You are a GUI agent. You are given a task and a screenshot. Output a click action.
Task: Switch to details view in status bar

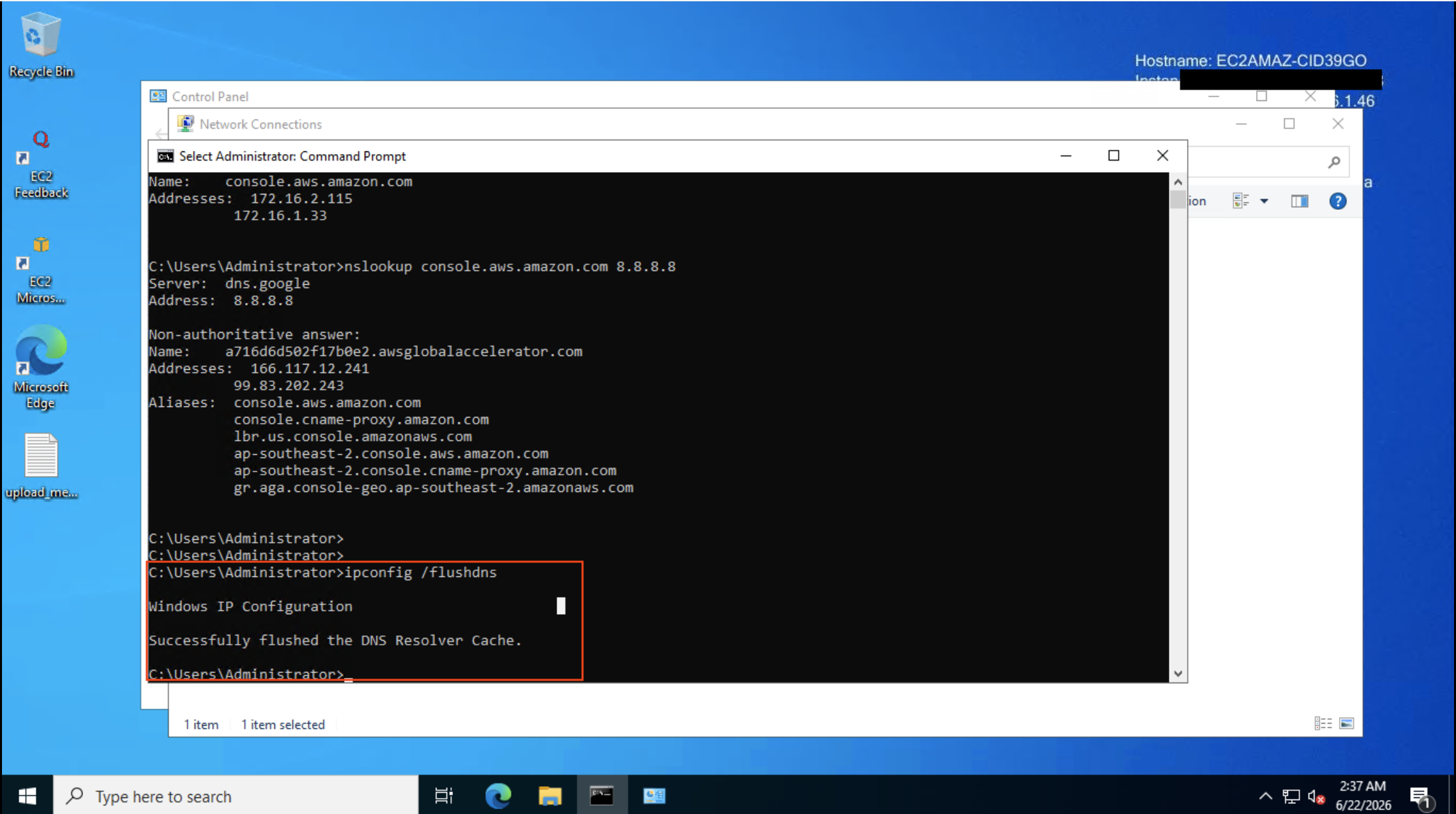point(1322,723)
